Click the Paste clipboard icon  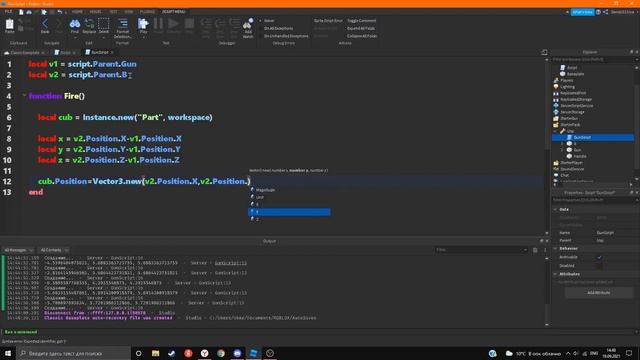click(9, 26)
